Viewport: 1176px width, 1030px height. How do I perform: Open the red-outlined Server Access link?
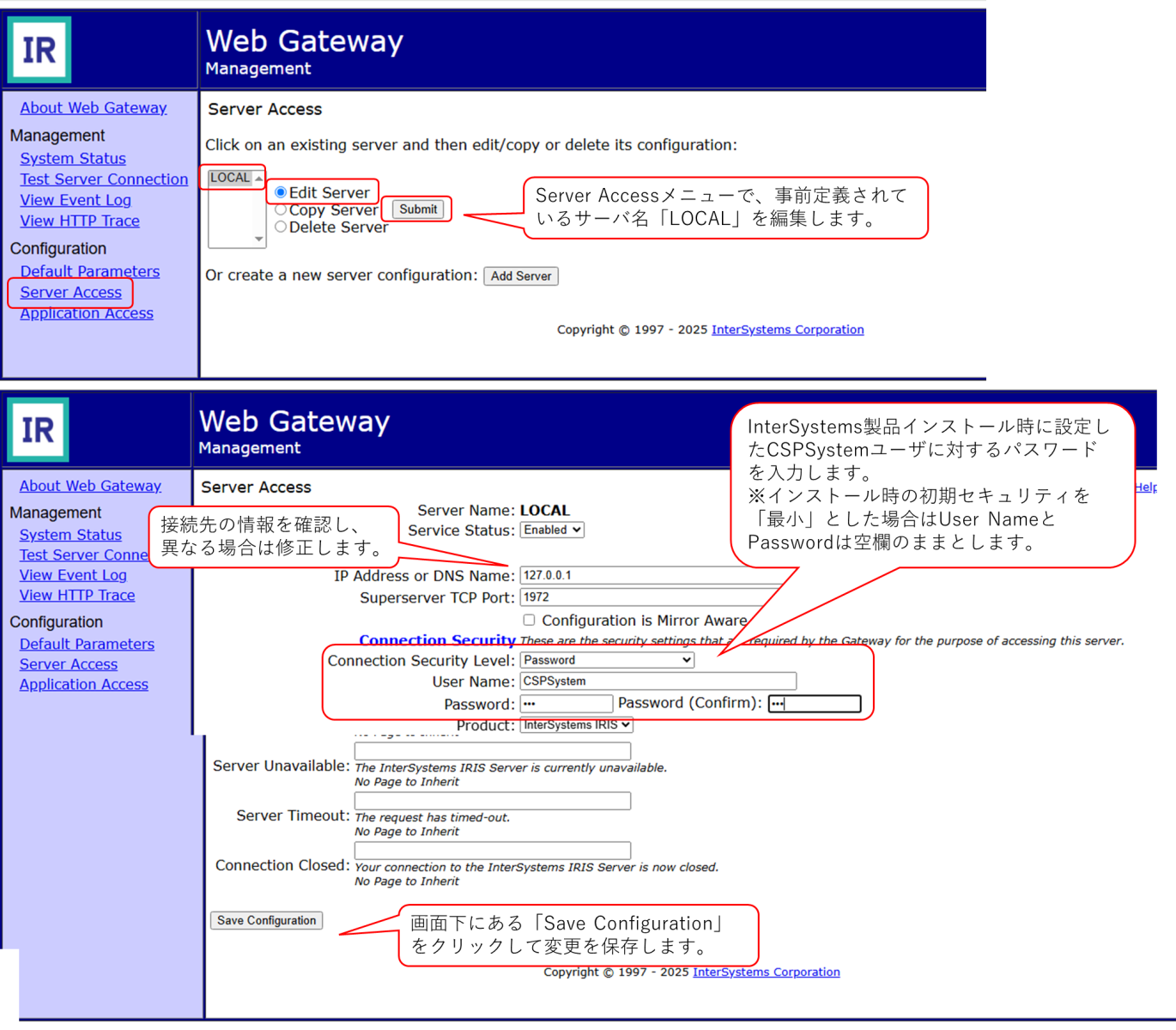[x=70, y=293]
